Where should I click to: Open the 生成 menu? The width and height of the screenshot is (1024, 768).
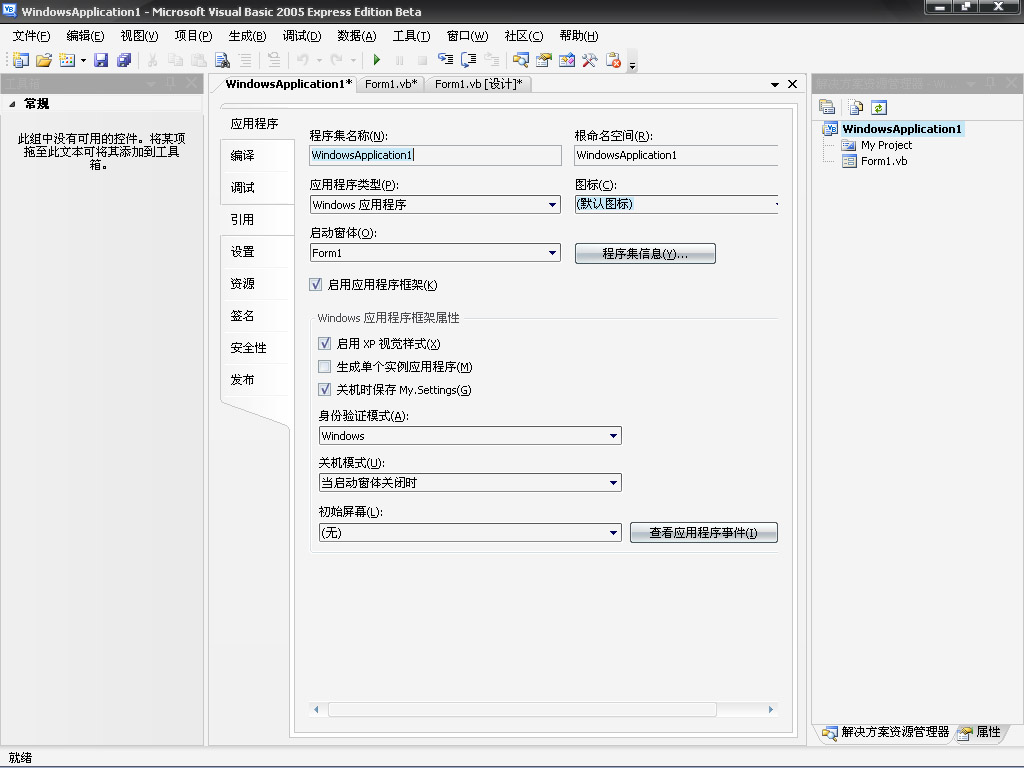tap(248, 36)
